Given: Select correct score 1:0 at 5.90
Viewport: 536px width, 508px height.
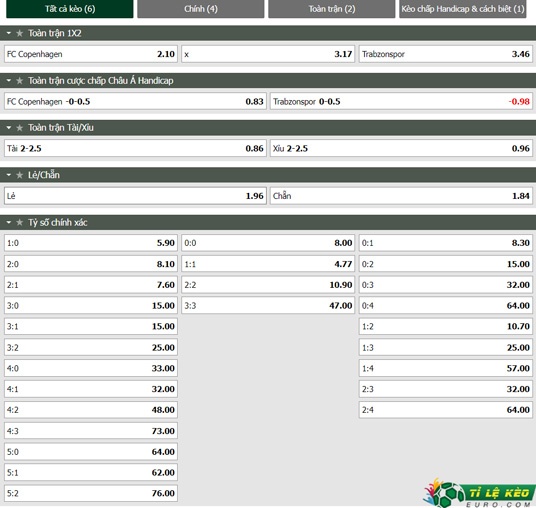Looking at the screenshot, I should pos(91,243).
